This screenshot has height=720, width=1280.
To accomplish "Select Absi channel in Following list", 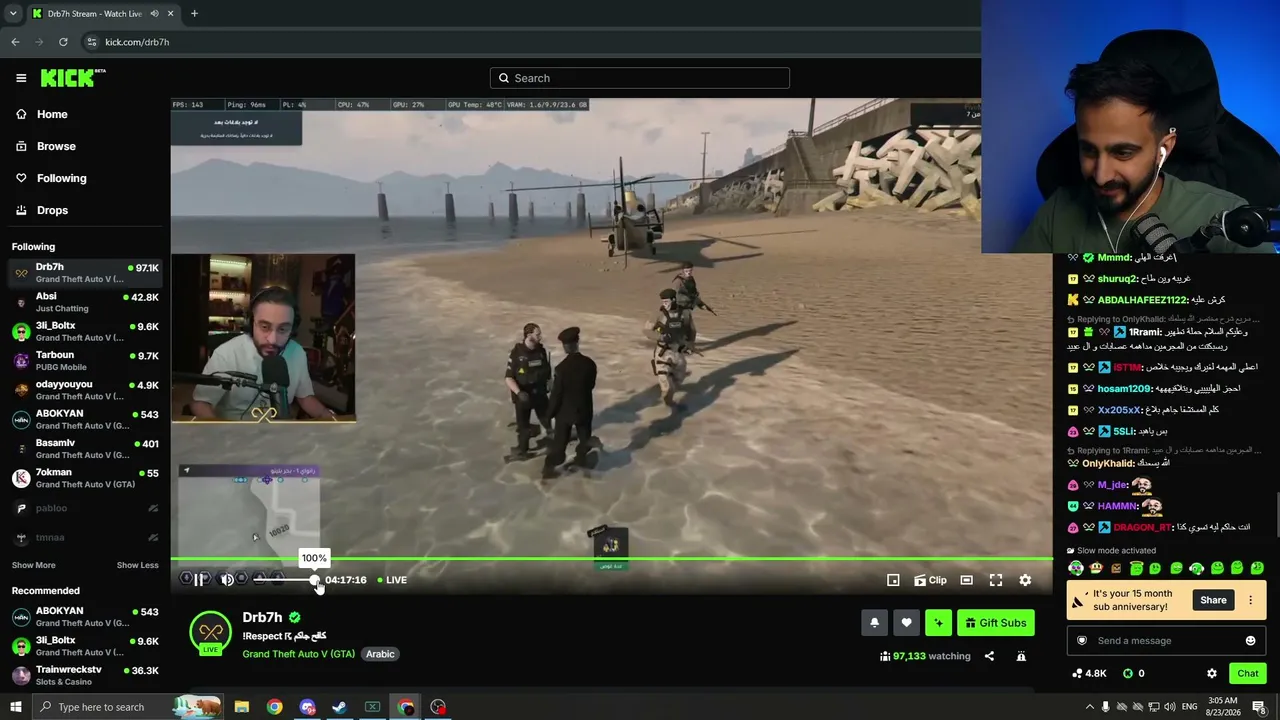I will tap(85, 302).
